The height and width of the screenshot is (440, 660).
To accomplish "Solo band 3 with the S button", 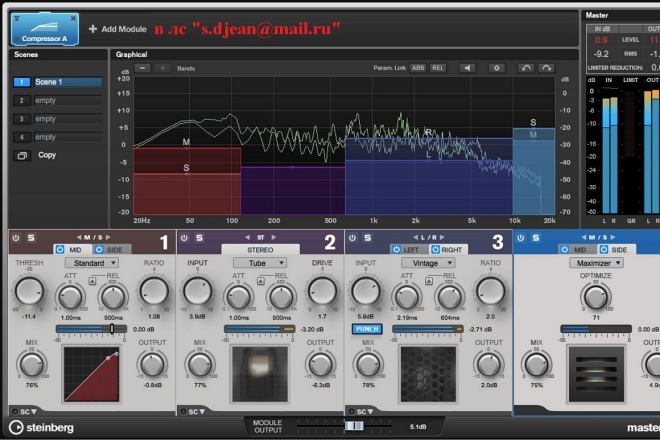I will [367, 238].
